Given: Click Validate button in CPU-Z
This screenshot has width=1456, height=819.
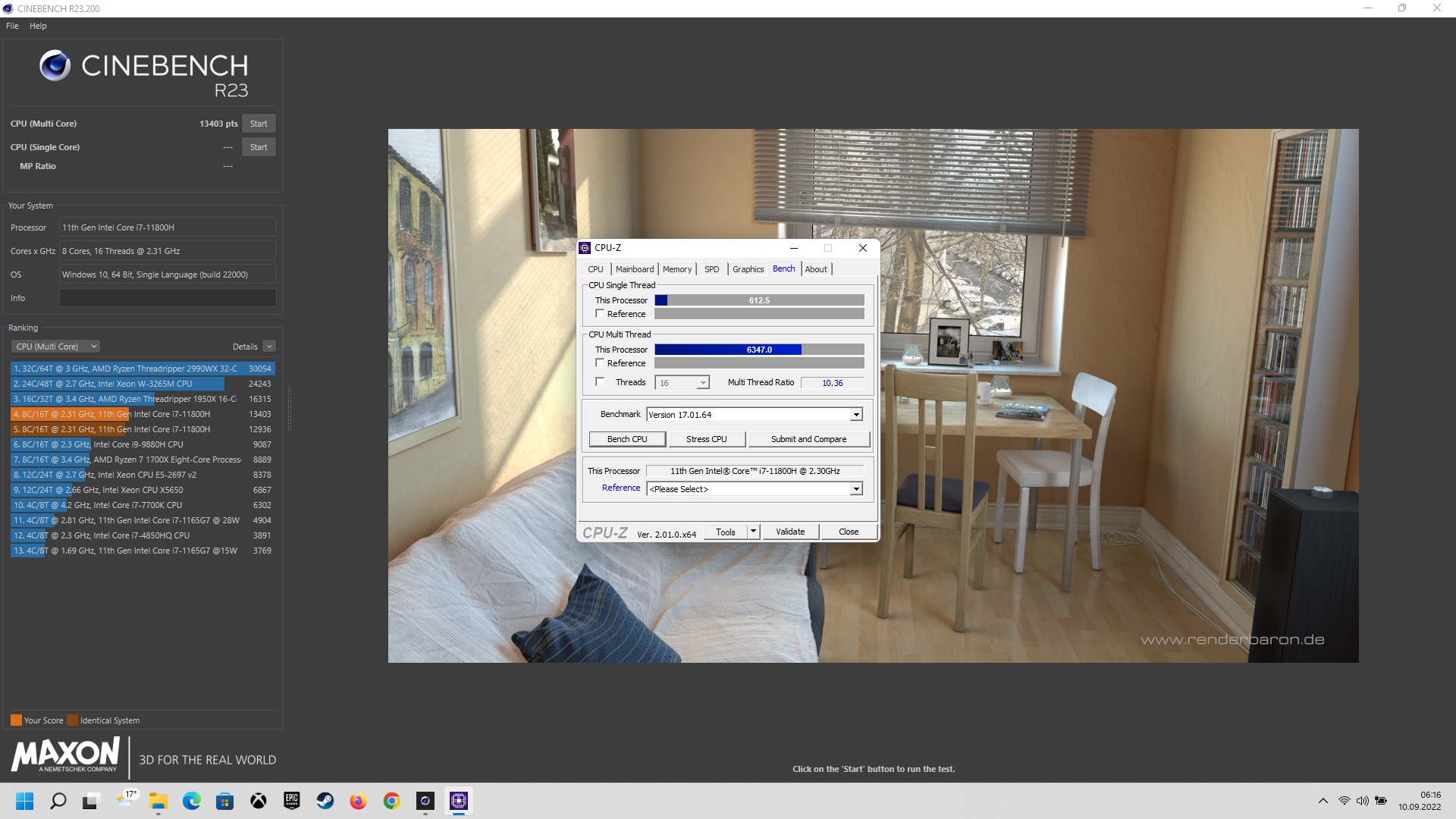Looking at the screenshot, I should (x=790, y=532).
